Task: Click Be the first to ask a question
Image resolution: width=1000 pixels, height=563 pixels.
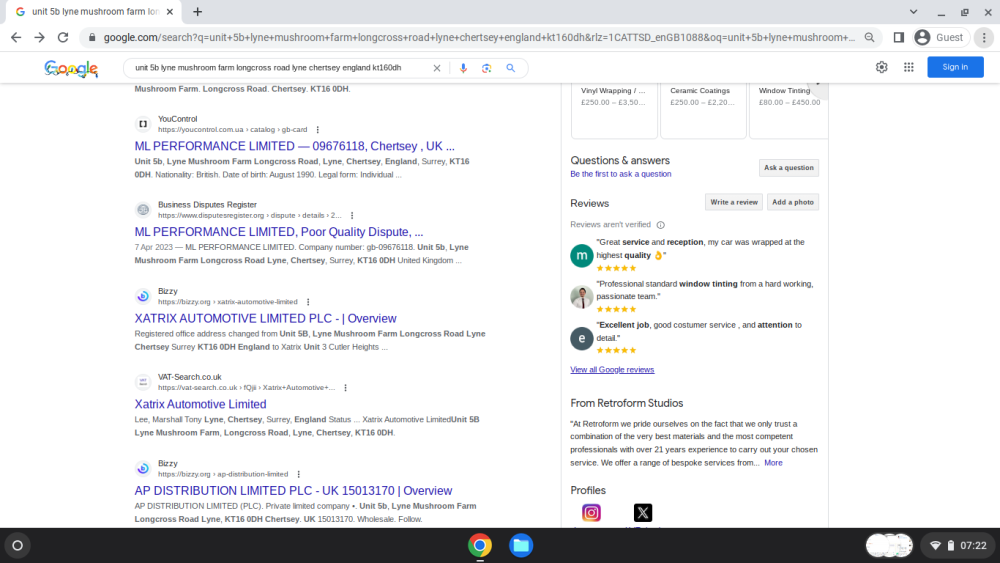Action: [x=621, y=174]
